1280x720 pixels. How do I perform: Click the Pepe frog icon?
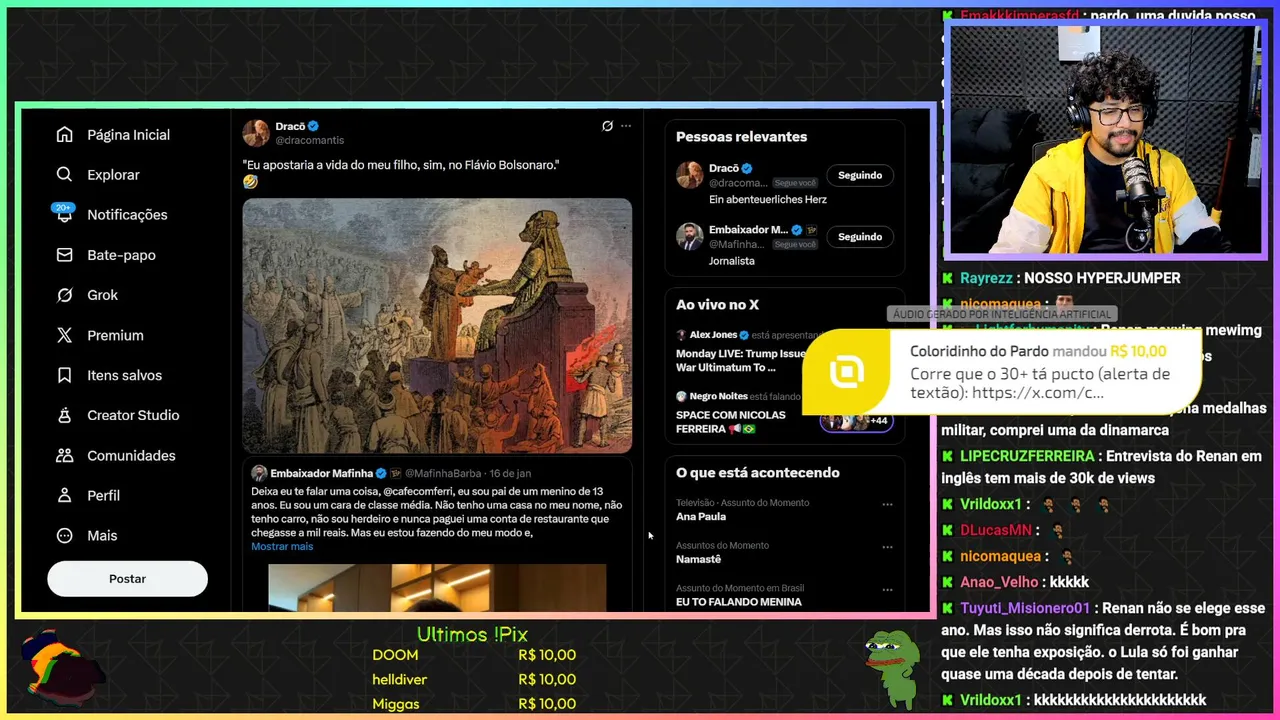tap(892, 668)
